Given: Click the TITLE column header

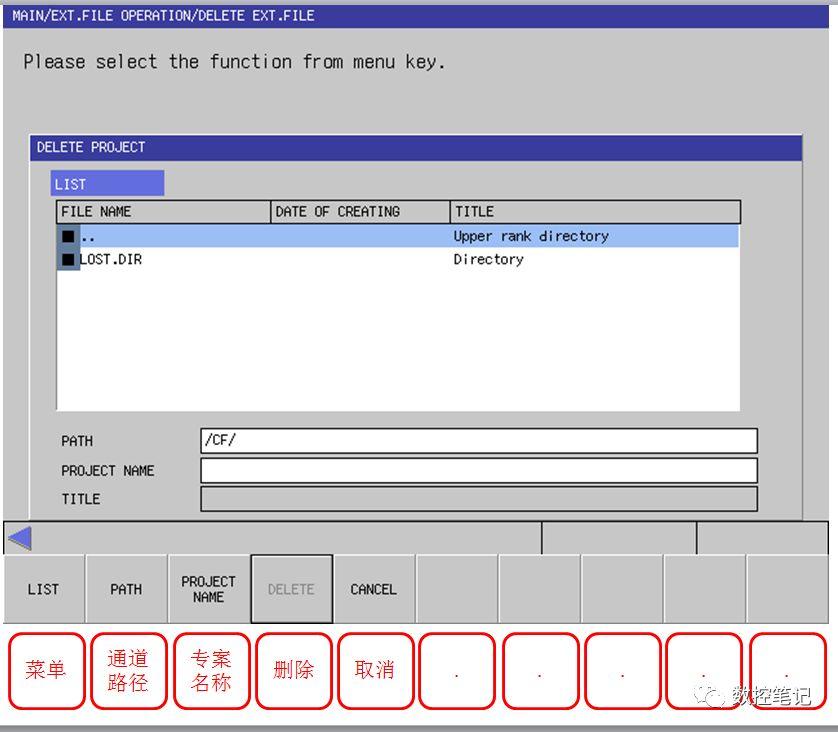Looking at the screenshot, I should coord(595,212).
